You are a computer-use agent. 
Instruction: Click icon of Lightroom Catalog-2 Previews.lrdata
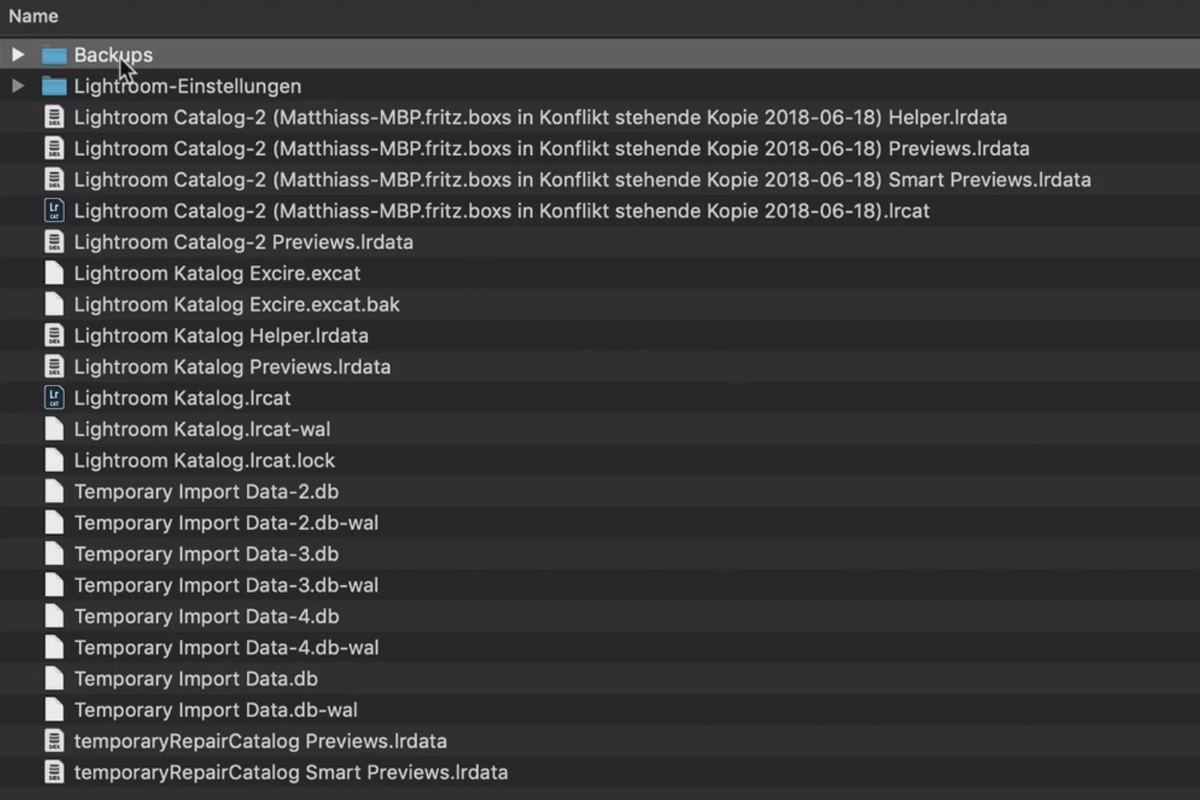54,242
